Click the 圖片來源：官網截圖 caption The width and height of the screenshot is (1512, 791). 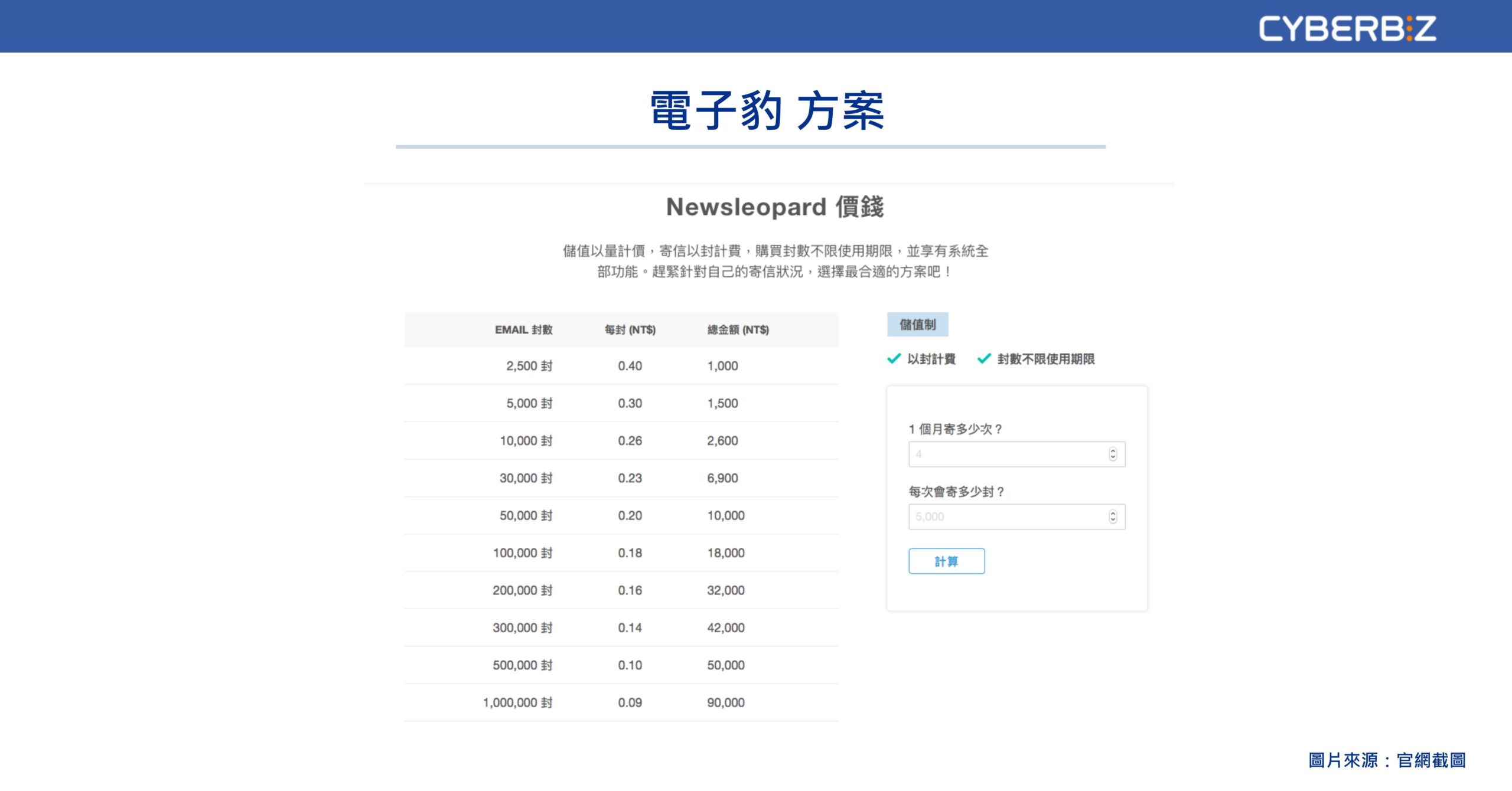pos(1387,760)
